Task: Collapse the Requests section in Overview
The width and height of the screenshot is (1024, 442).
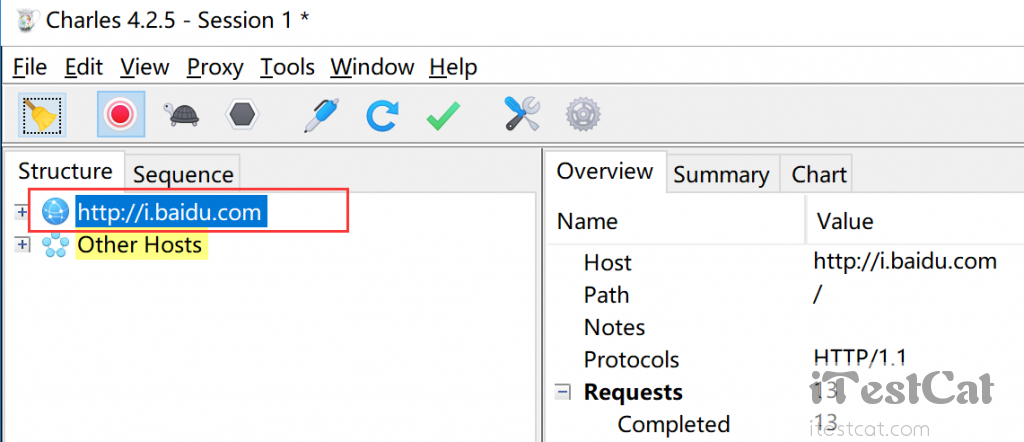Action: point(562,392)
